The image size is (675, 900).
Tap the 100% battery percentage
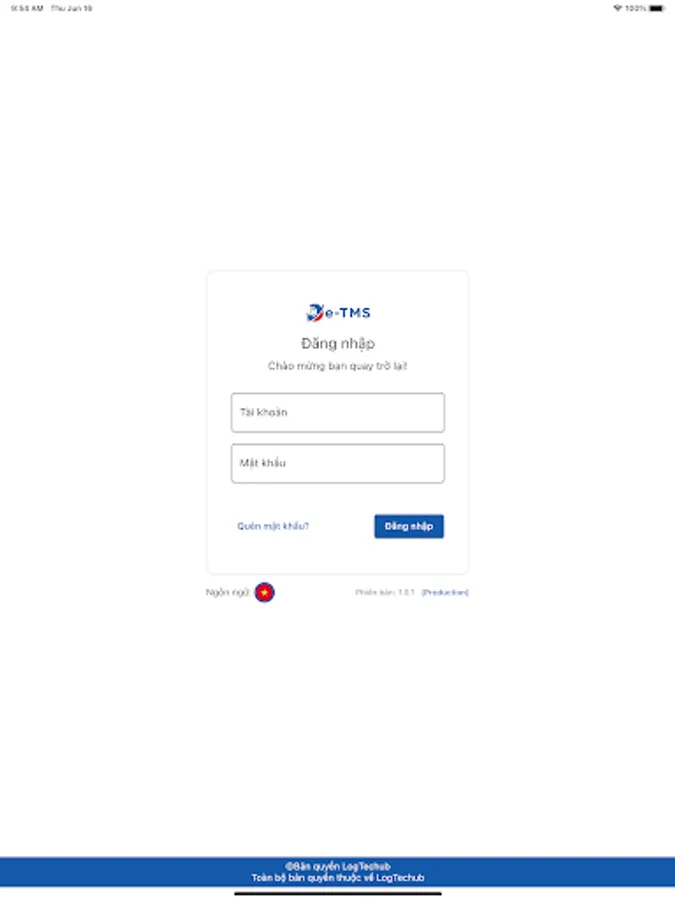tap(635, 8)
